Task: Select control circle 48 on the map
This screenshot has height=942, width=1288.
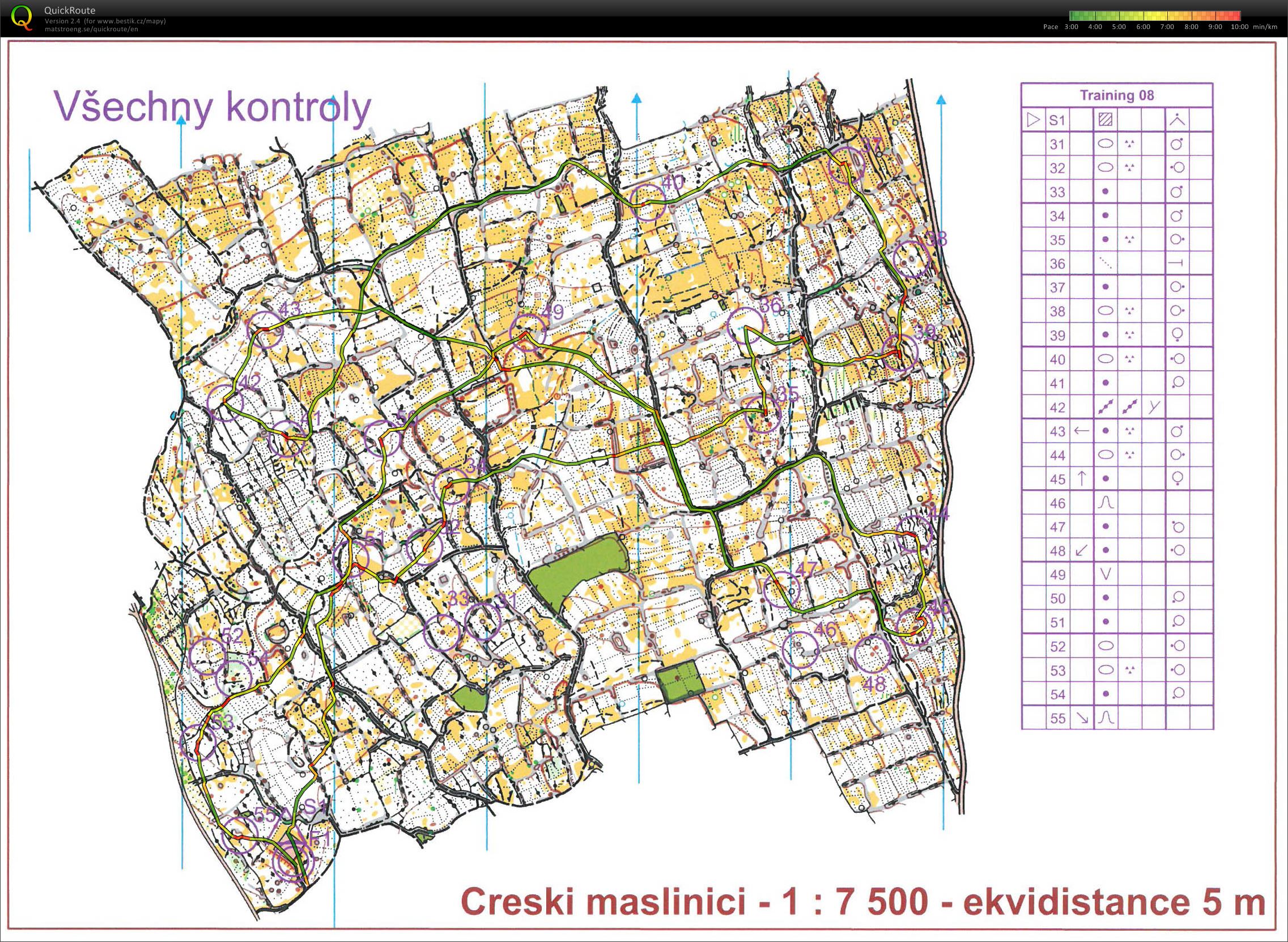Action: click(873, 654)
